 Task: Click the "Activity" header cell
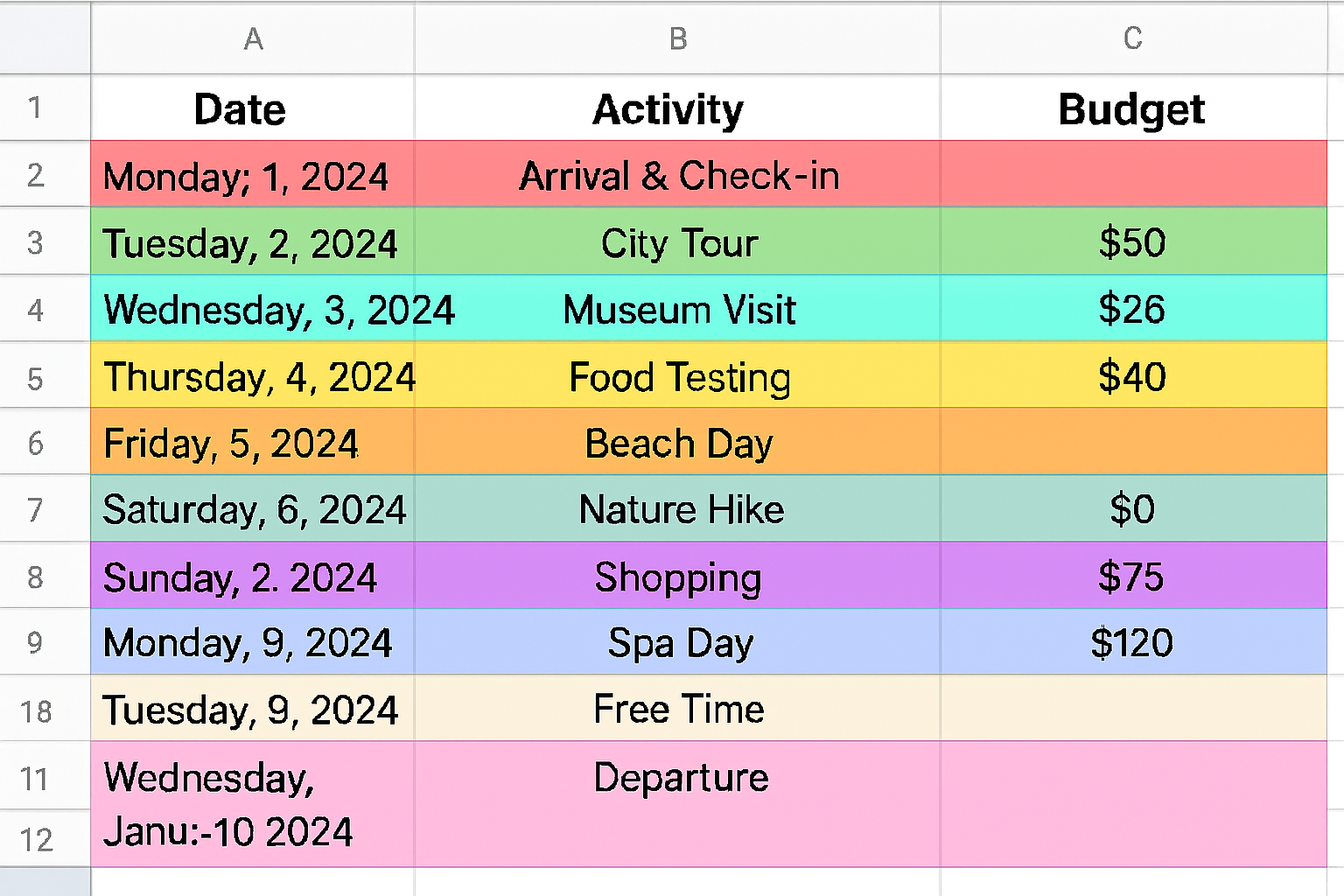[x=668, y=110]
